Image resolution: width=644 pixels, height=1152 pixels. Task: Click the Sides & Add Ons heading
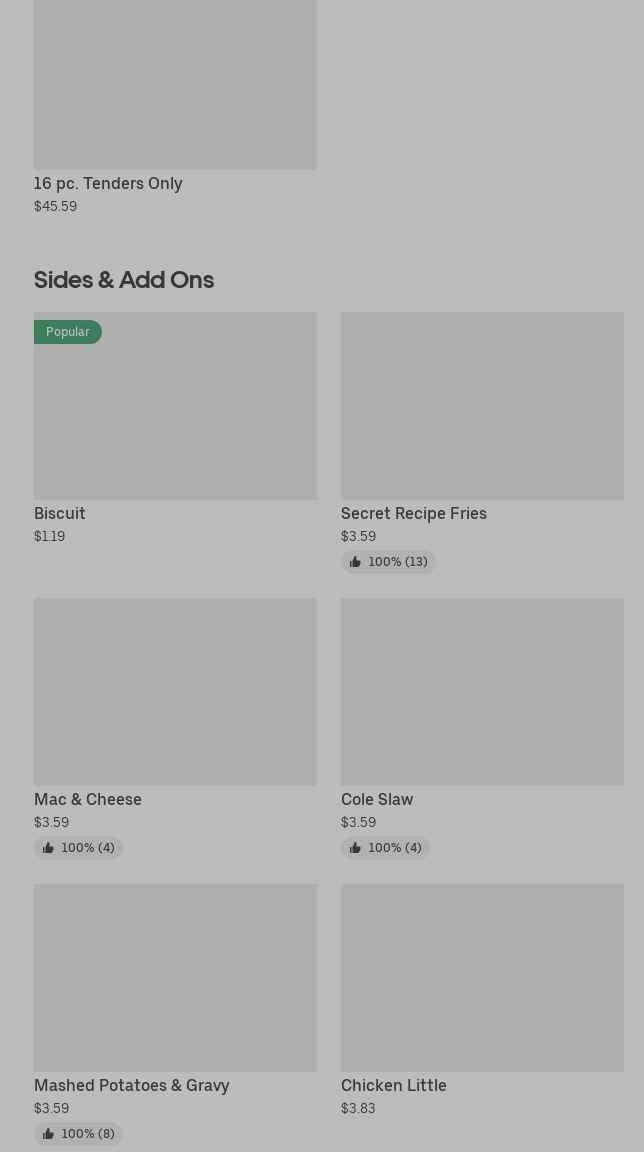(124, 280)
